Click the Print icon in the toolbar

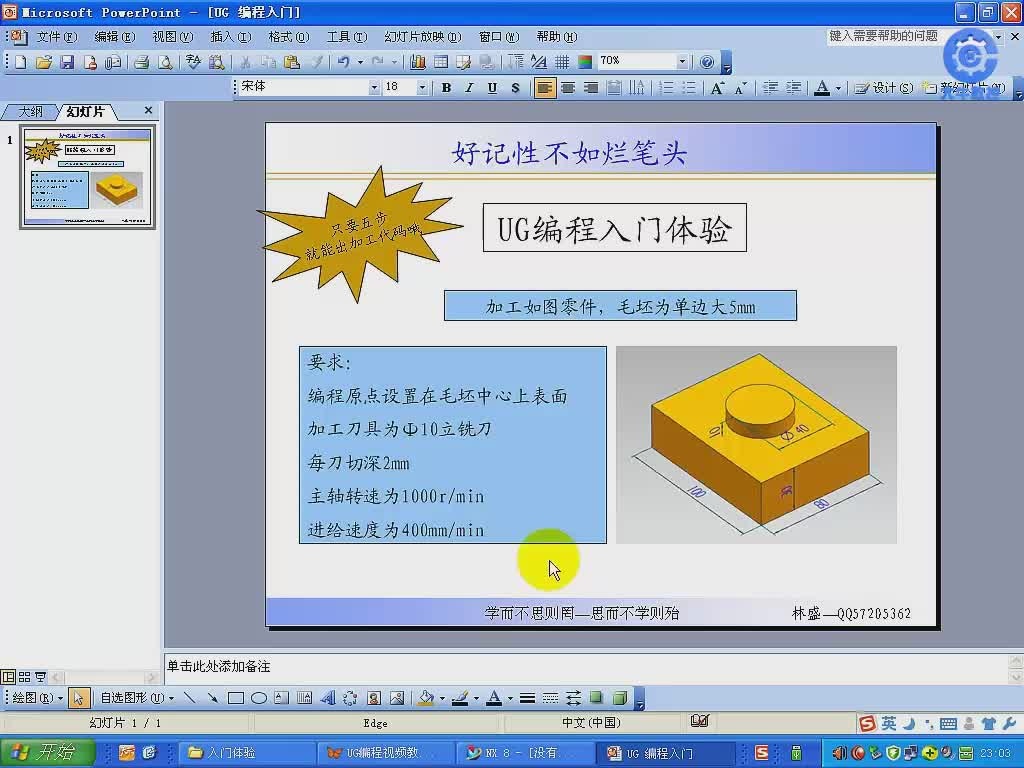click(141, 62)
